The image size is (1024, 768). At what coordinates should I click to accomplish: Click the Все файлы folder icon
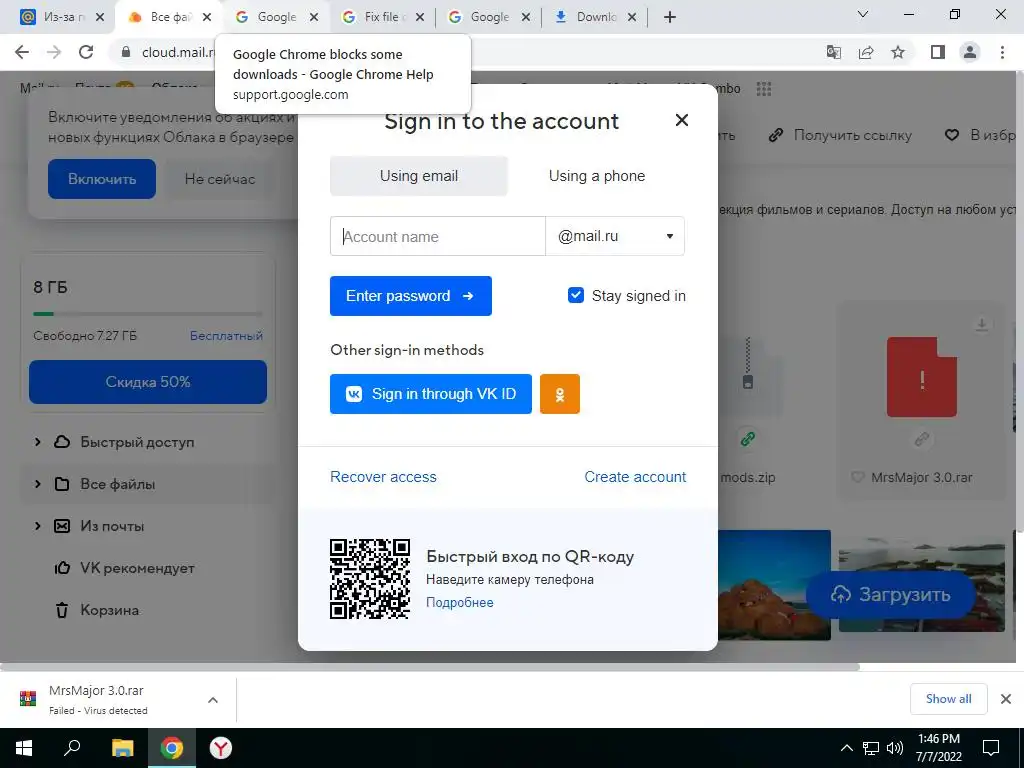(x=62, y=484)
